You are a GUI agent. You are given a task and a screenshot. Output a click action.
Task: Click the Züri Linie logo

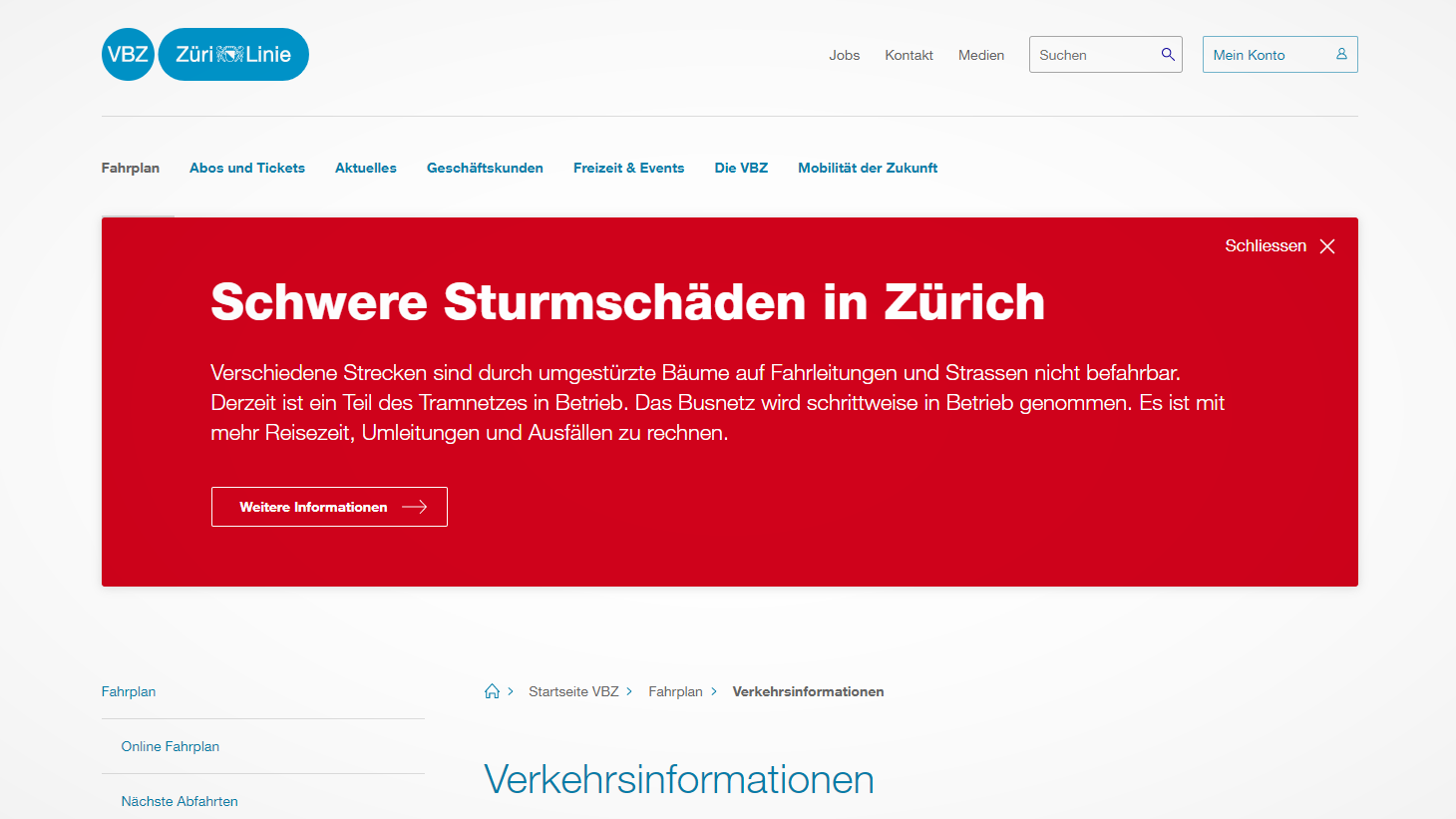tap(233, 55)
